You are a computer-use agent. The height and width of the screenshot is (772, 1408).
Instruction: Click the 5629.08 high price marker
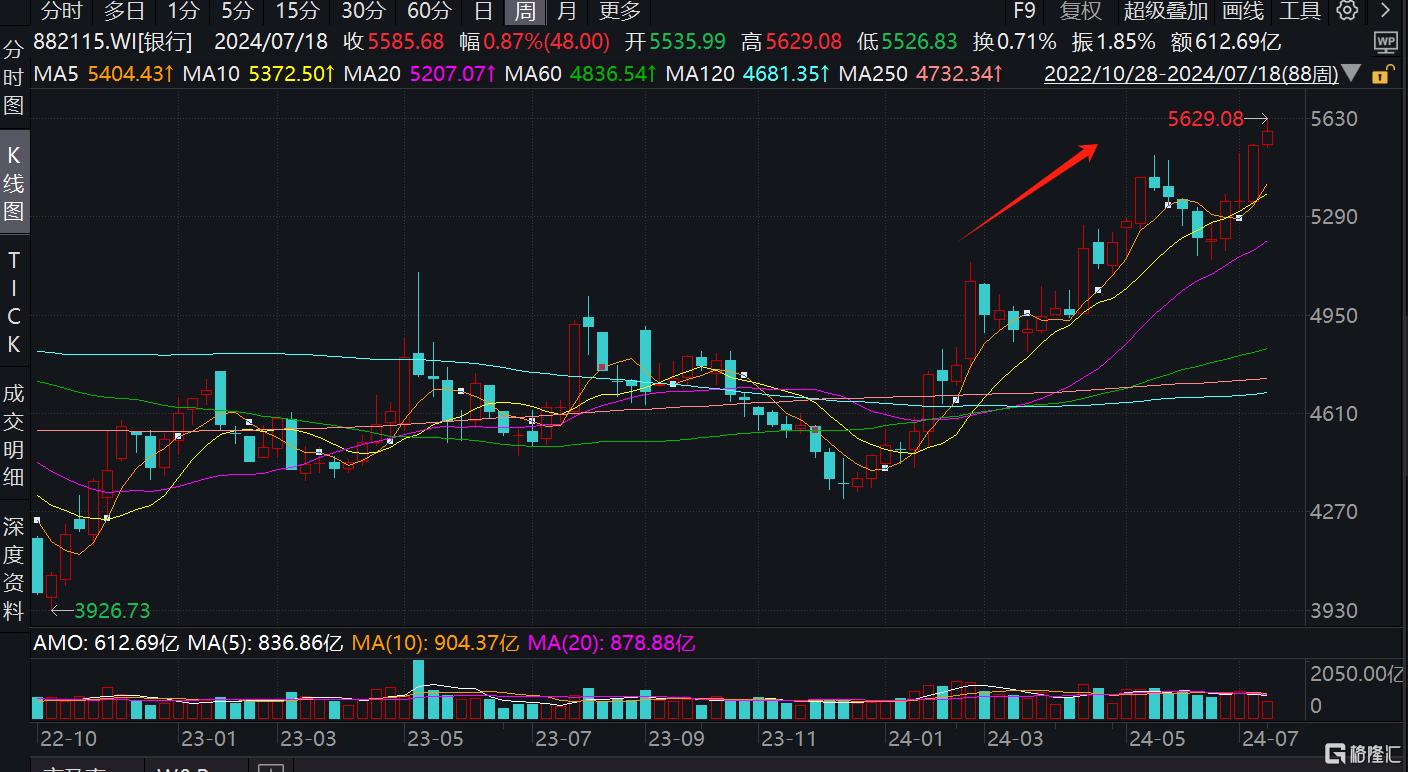click(1206, 119)
